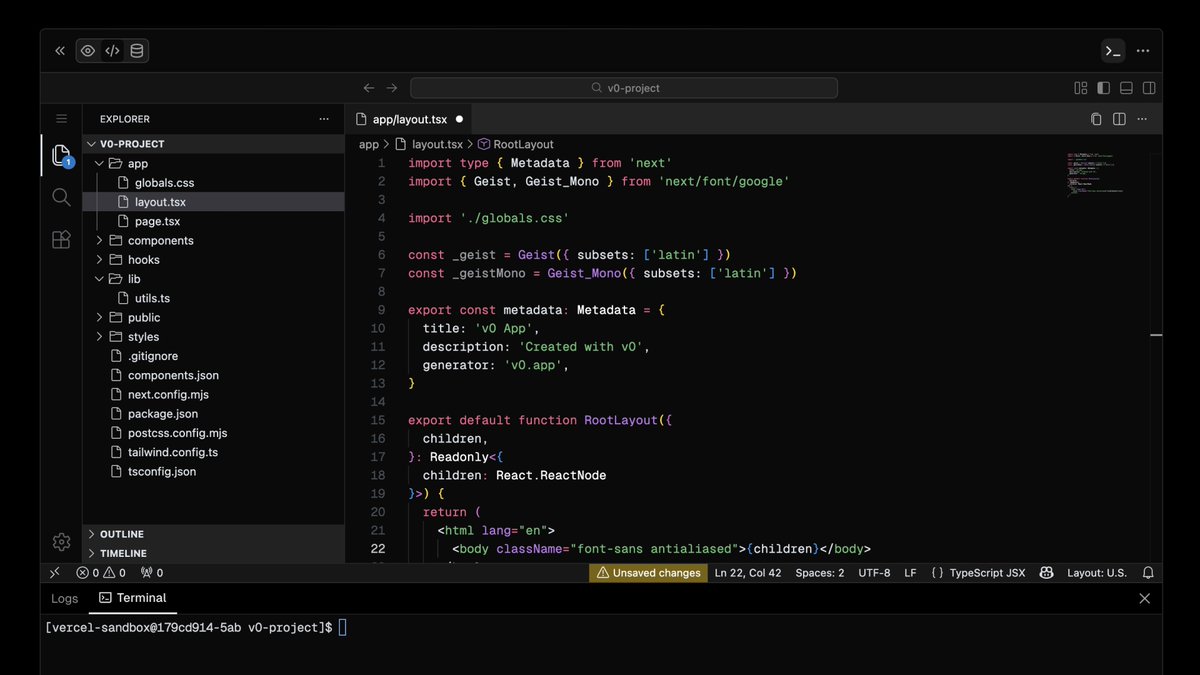Collapse the lib folder
Screen dimensions: 1200x675
214,279
